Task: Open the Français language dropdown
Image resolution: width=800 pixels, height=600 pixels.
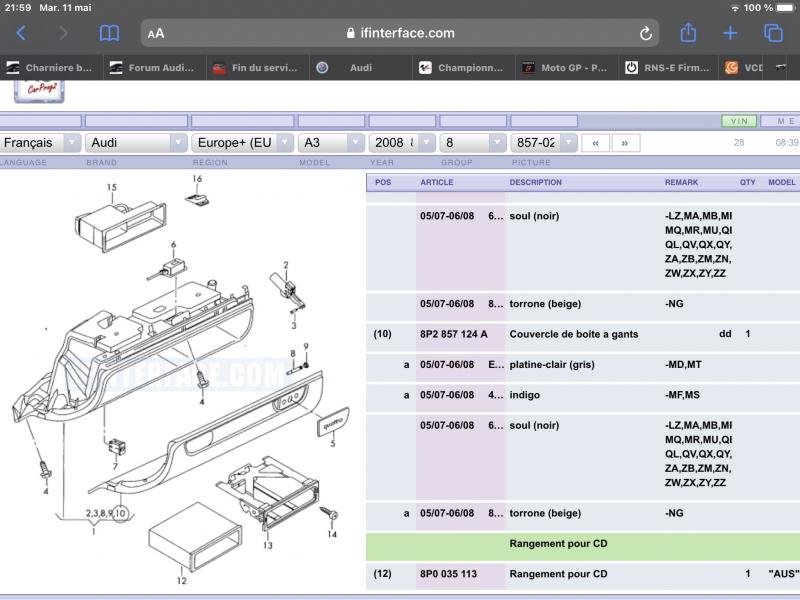Action: [40, 143]
